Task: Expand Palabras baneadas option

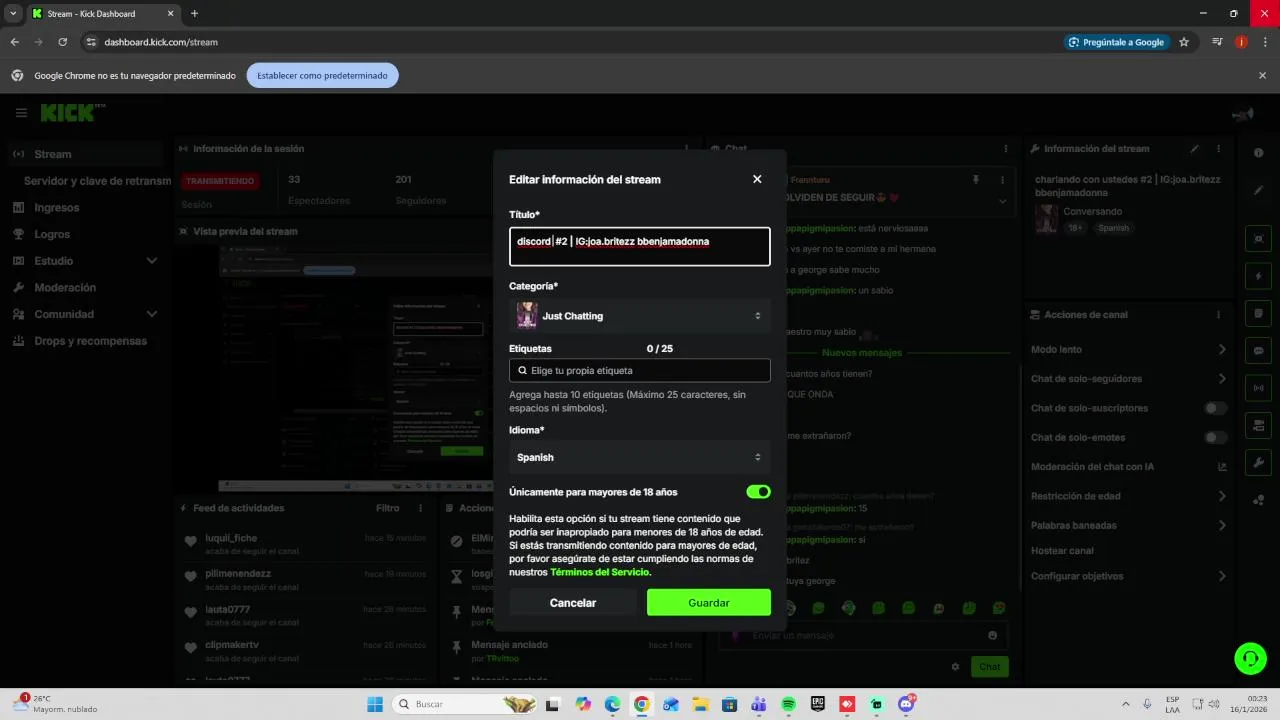Action: click(x=1129, y=525)
